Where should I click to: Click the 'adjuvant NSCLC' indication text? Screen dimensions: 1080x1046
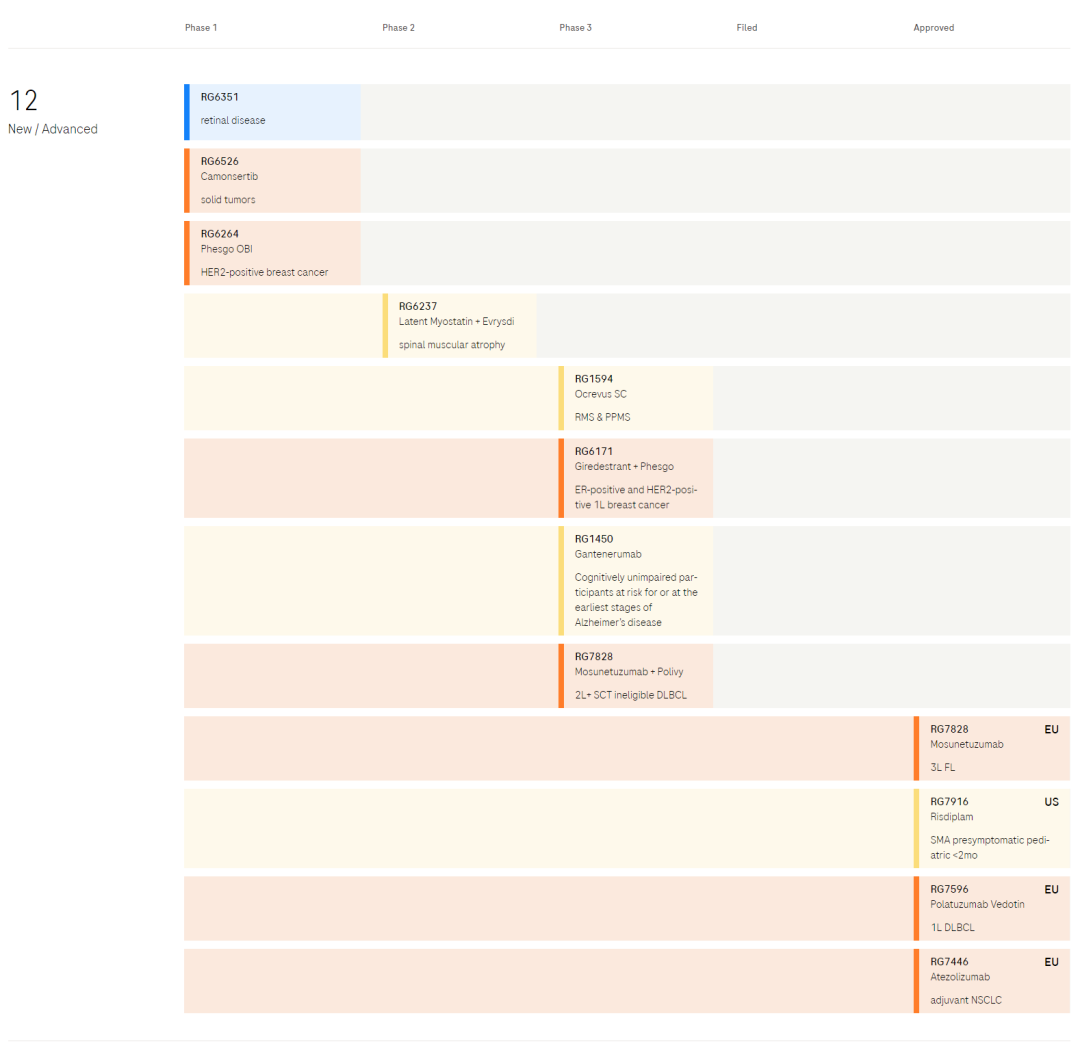pyautogui.click(x=966, y=1000)
